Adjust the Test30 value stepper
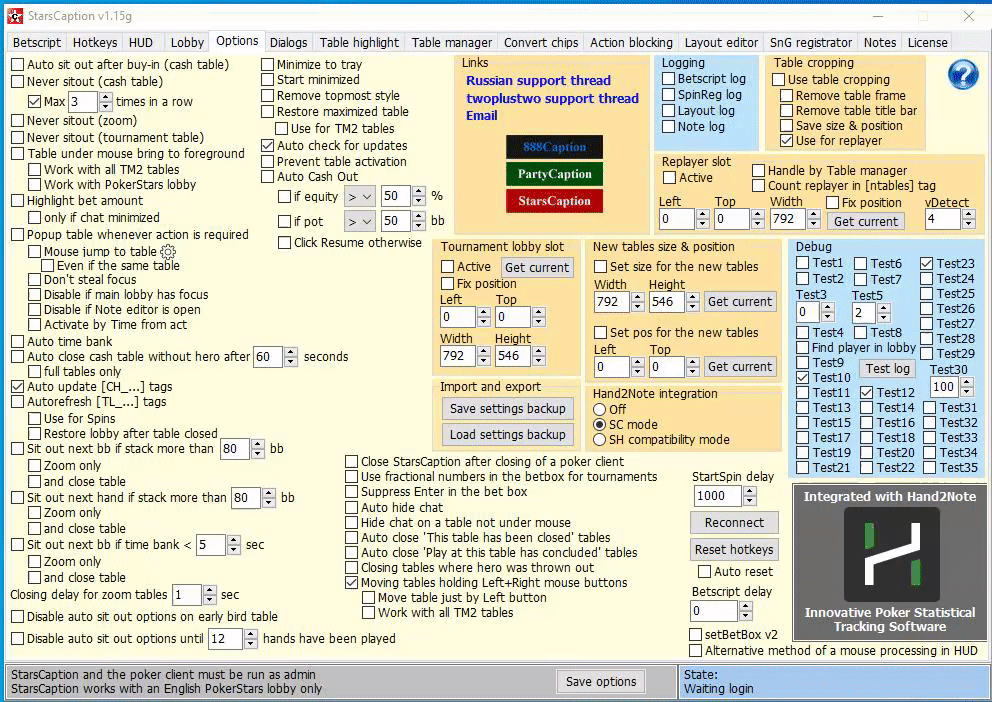 tap(966, 386)
